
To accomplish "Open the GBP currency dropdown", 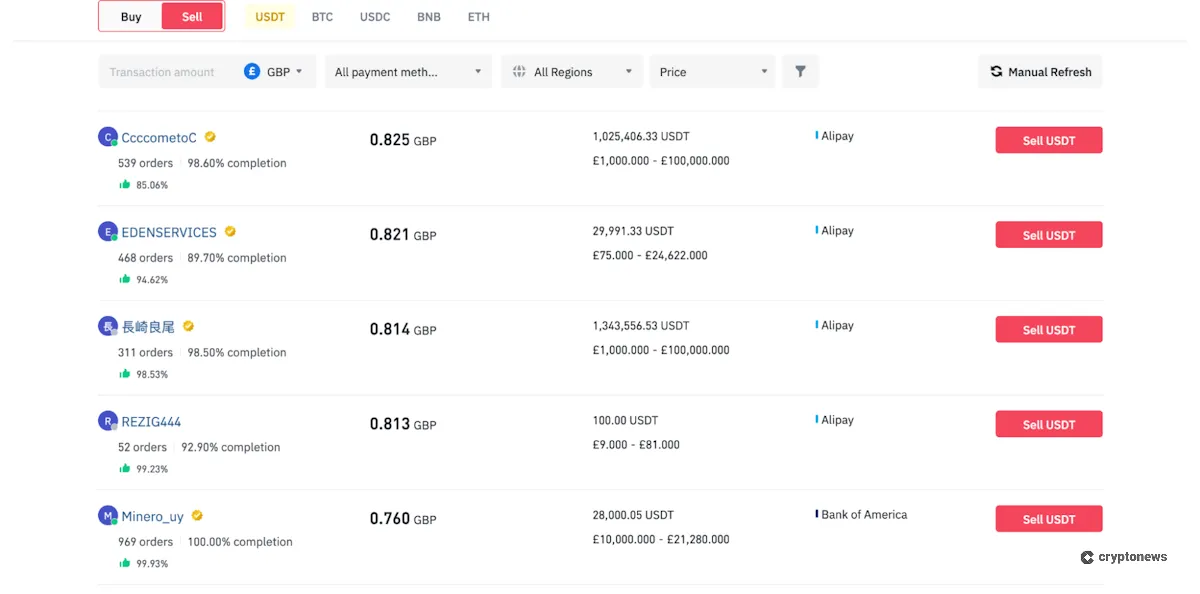I will 279,71.
